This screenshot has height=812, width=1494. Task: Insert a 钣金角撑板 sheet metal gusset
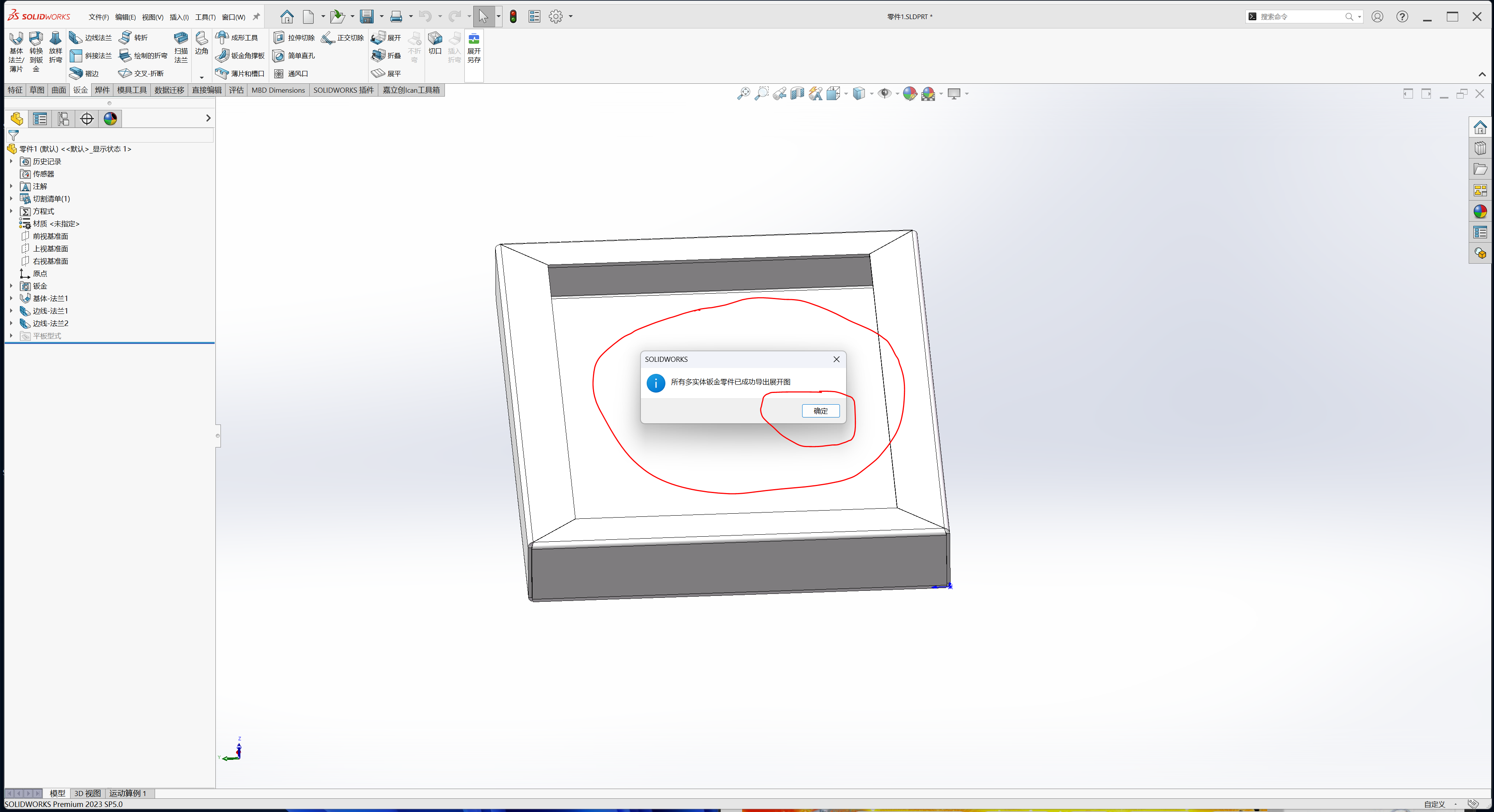(x=240, y=56)
